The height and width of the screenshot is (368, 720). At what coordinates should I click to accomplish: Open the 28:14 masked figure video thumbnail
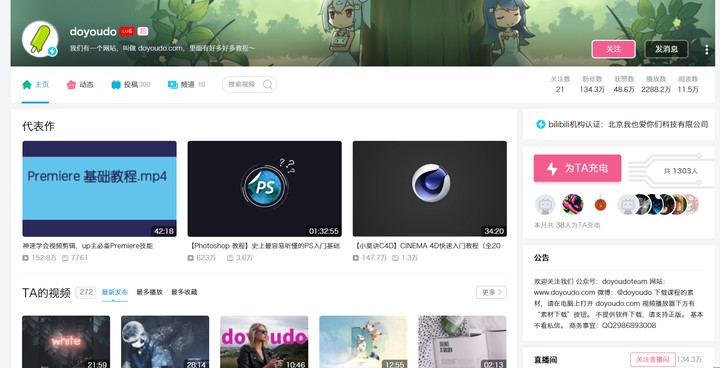click(165, 342)
